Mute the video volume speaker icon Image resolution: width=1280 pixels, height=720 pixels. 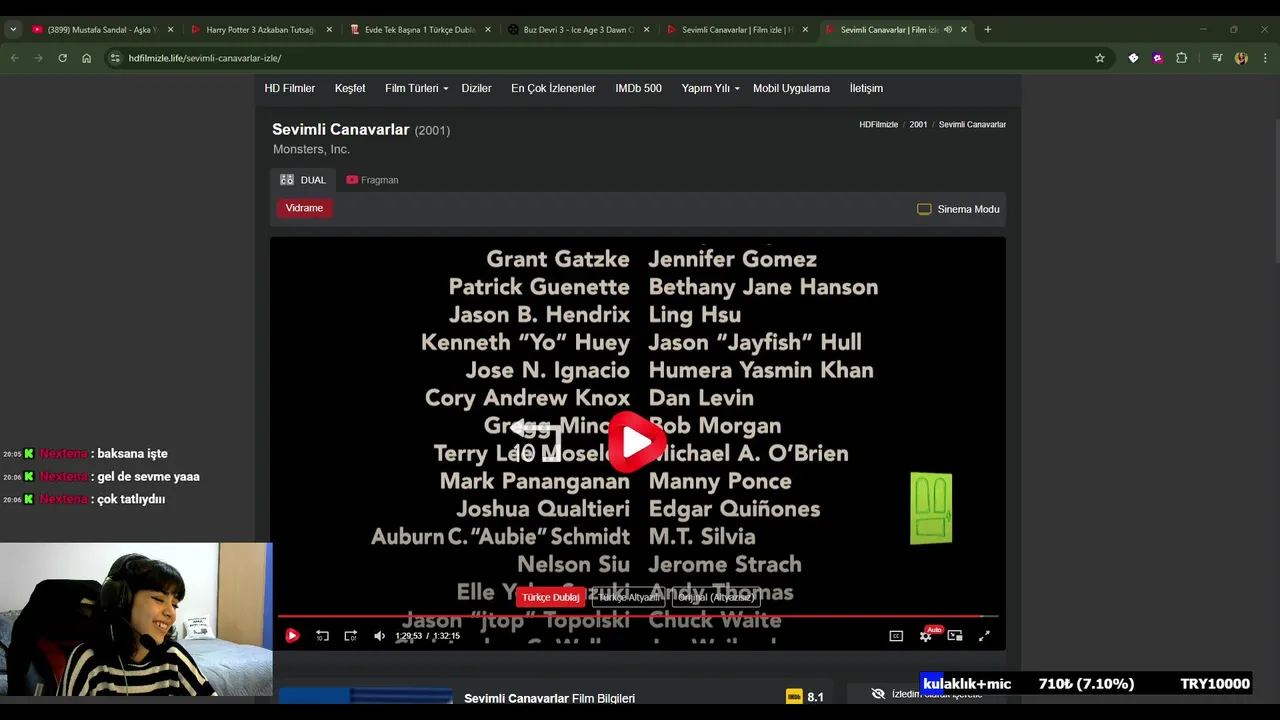click(x=379, y=636)
